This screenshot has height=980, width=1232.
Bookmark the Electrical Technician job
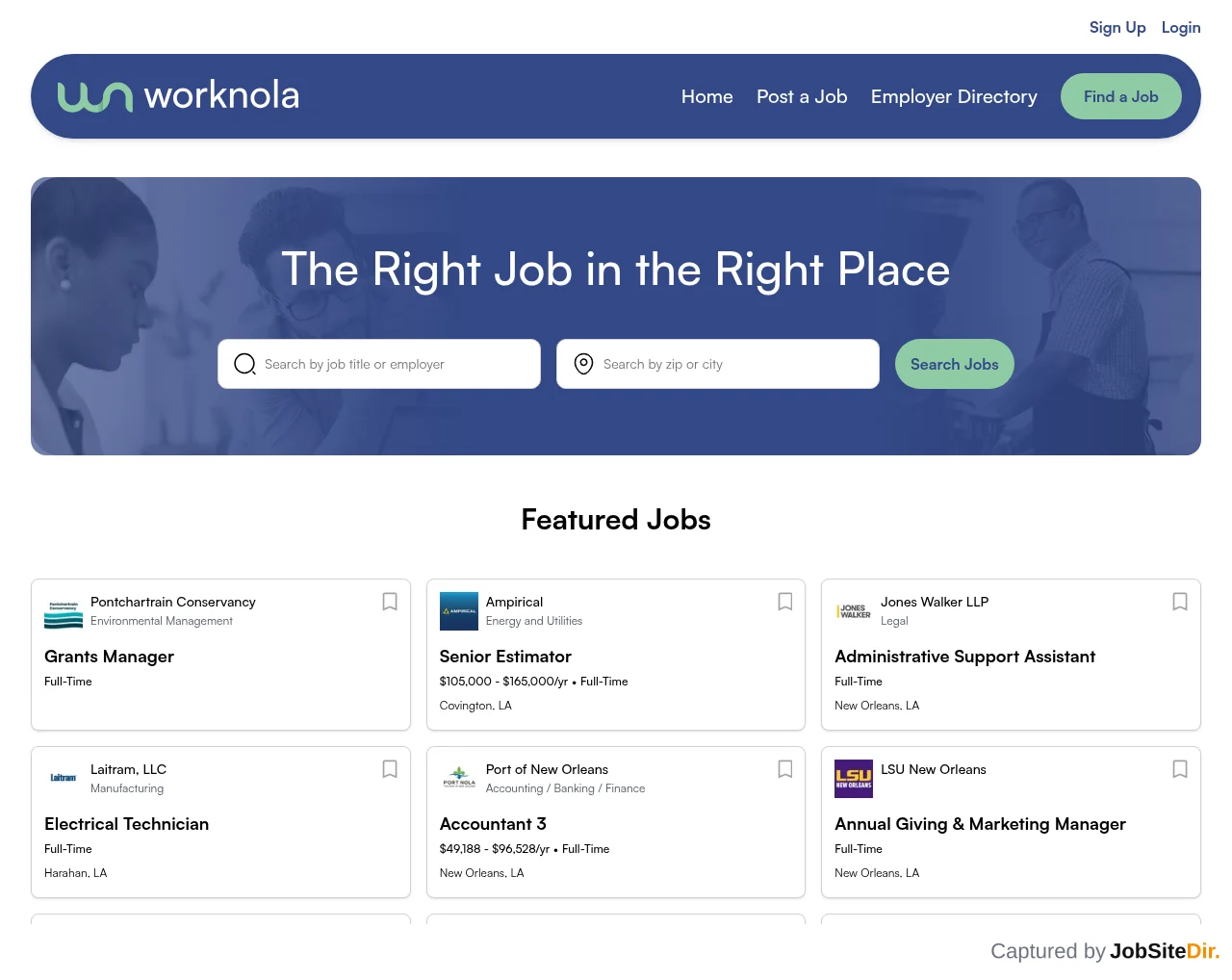[390, 769]
